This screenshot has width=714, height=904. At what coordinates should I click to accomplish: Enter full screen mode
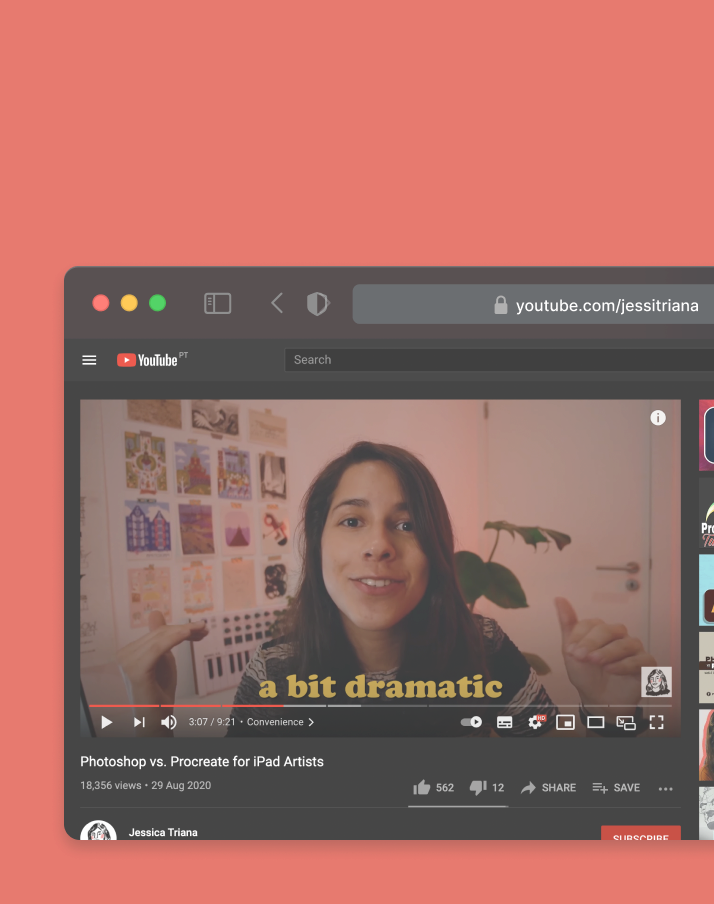tap(657, 722)
